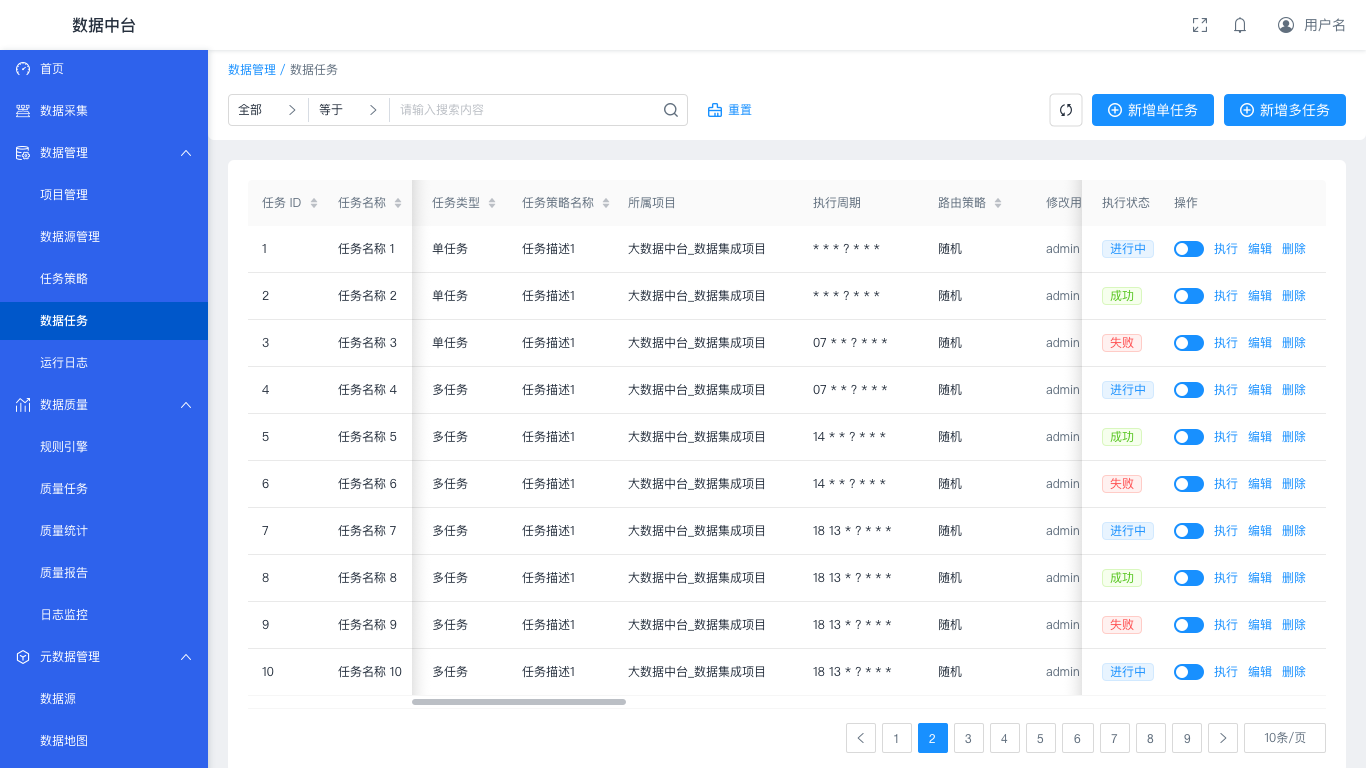Click 编辑 for 任务名称 5
The width and height of the screenshot is (1366, 768).
1260,437
